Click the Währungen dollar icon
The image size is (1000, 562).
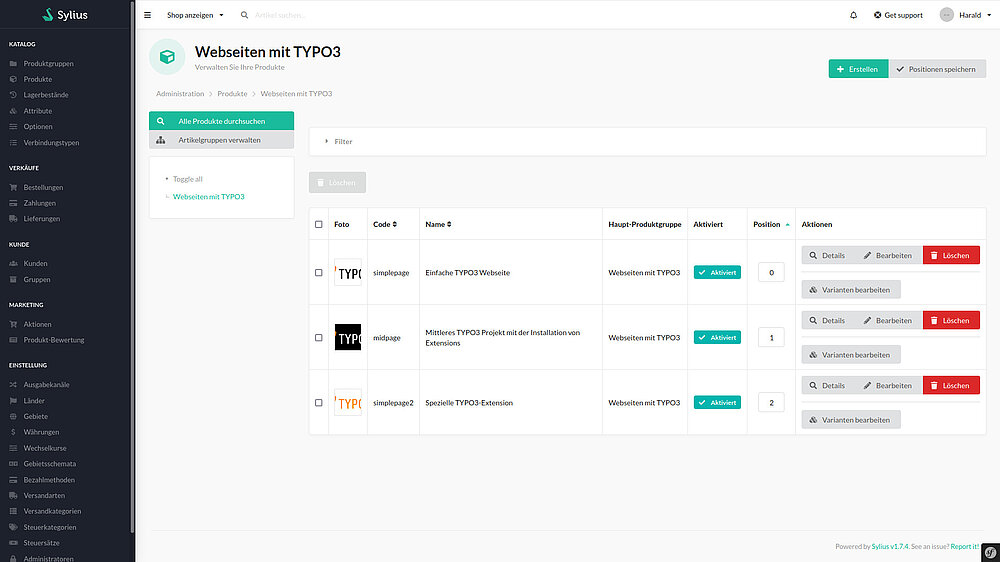tap(13, 432)
